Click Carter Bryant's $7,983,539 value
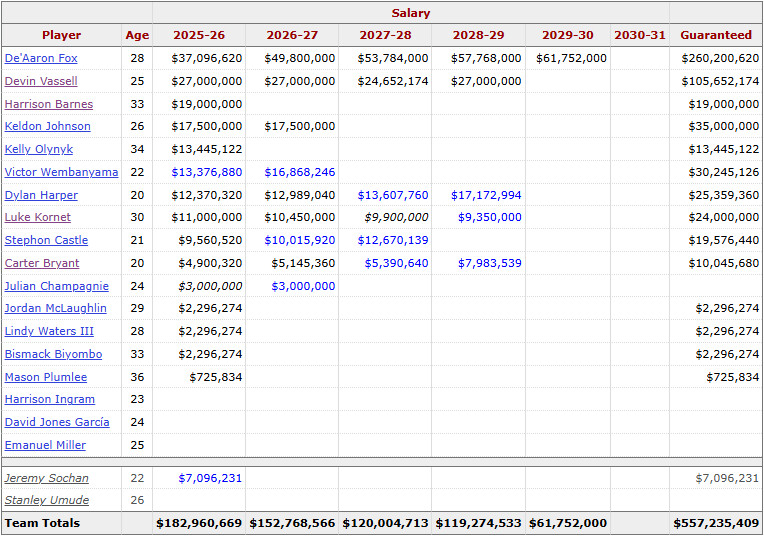 tap(490, 263)
